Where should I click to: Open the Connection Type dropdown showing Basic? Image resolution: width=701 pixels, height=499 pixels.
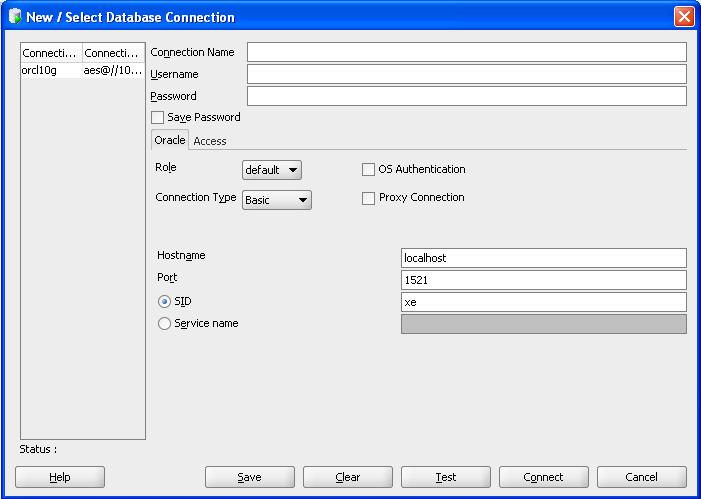click(277, 200)
